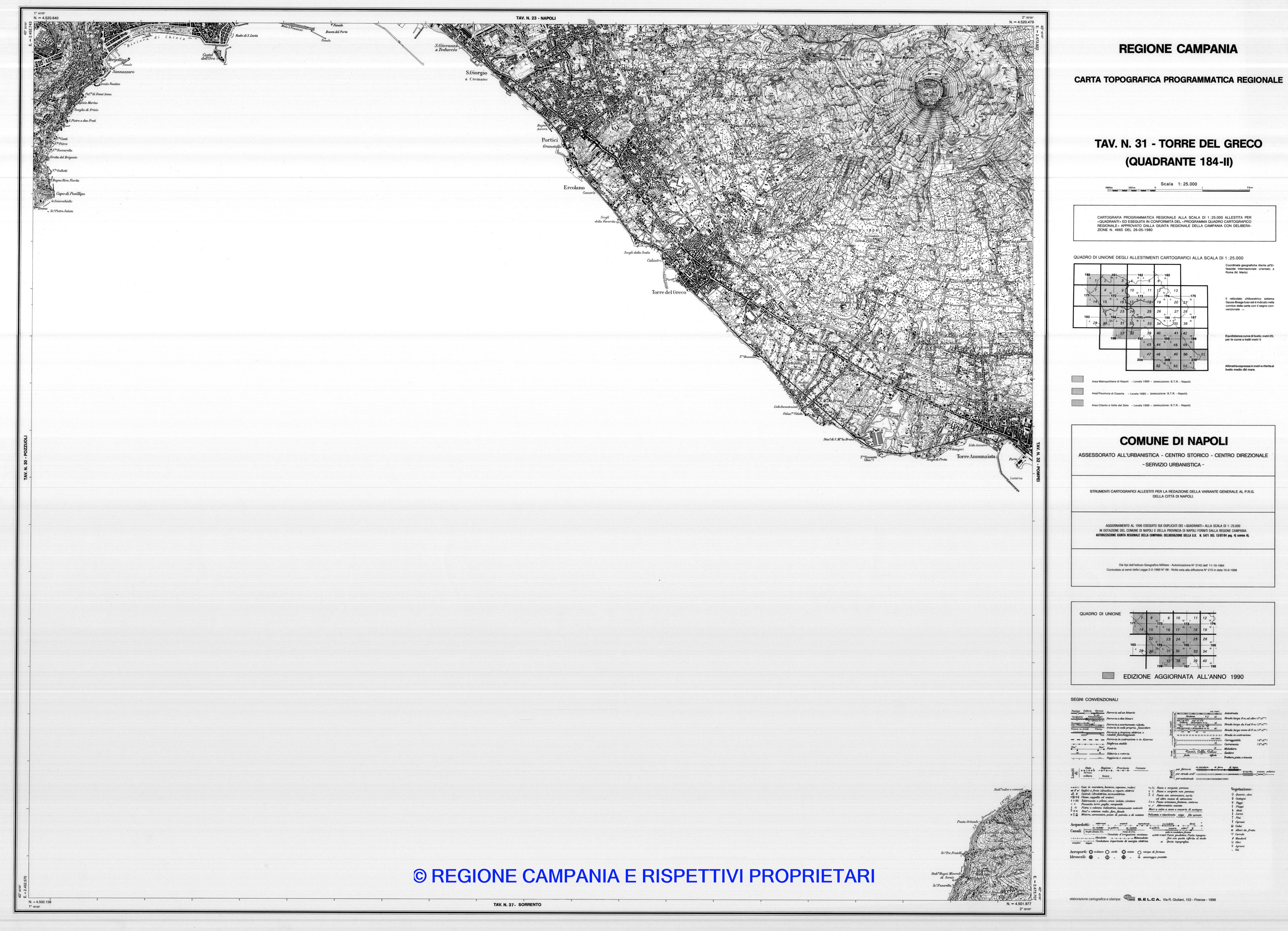Click the "Rada di S. Lucia" map label
1288x931 pixels.
click(x=247, y=36)
